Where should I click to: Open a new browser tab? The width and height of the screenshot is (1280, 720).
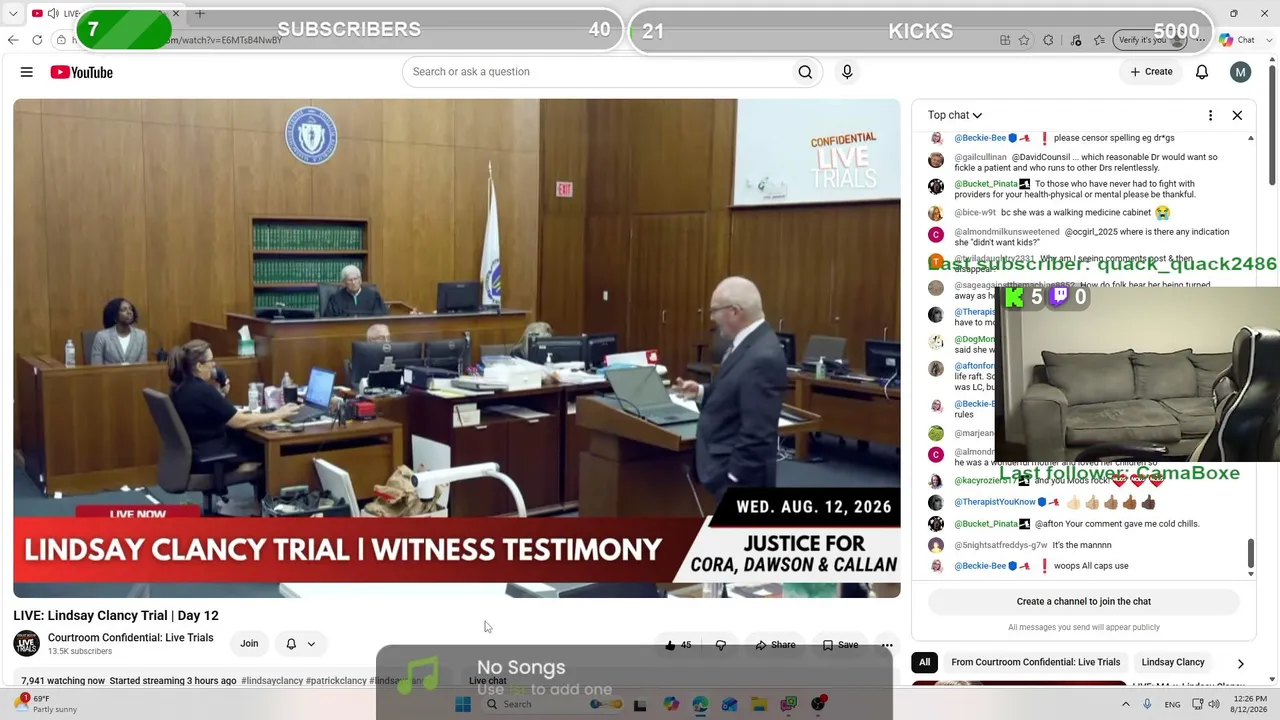tap(199, 13)
